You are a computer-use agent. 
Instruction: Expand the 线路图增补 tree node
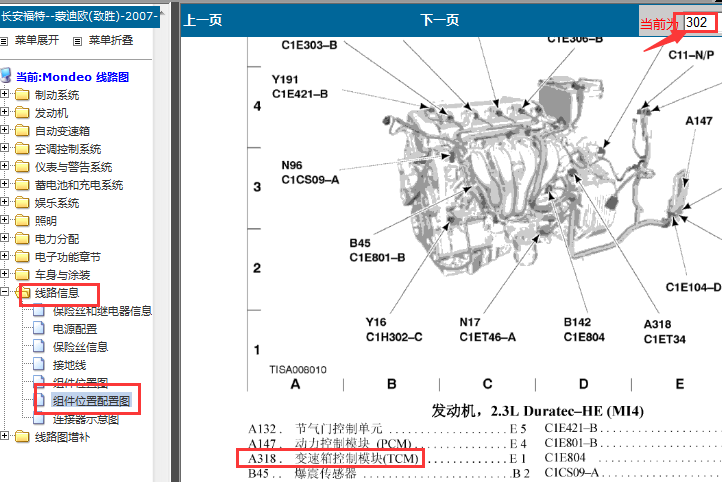point(5,436)
